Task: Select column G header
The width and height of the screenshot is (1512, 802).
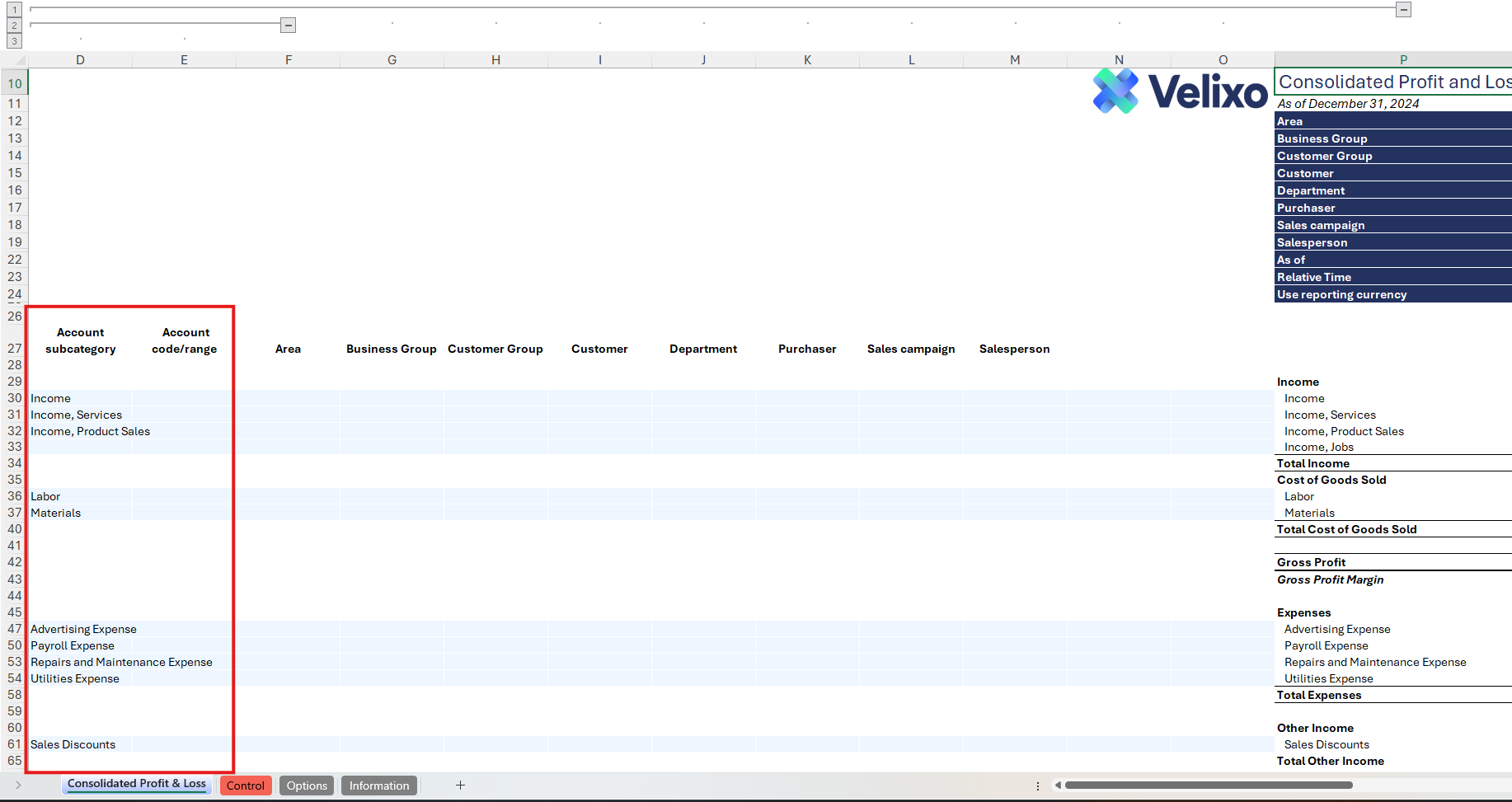Action: pos(392,60)
